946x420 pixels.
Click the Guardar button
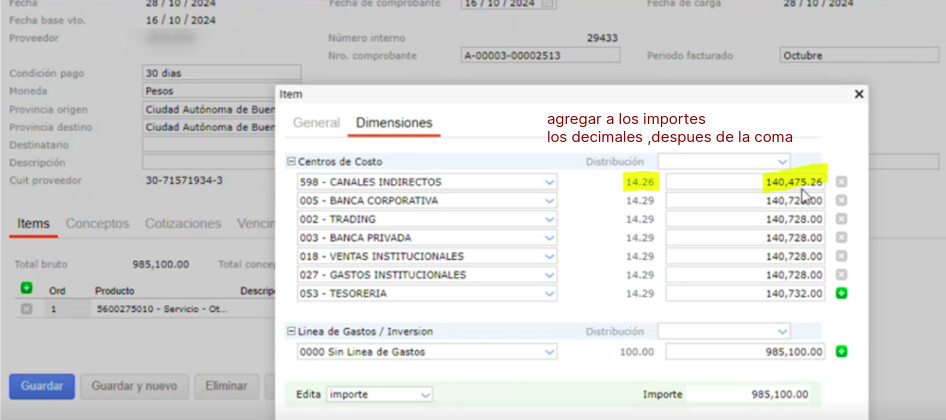41,386
